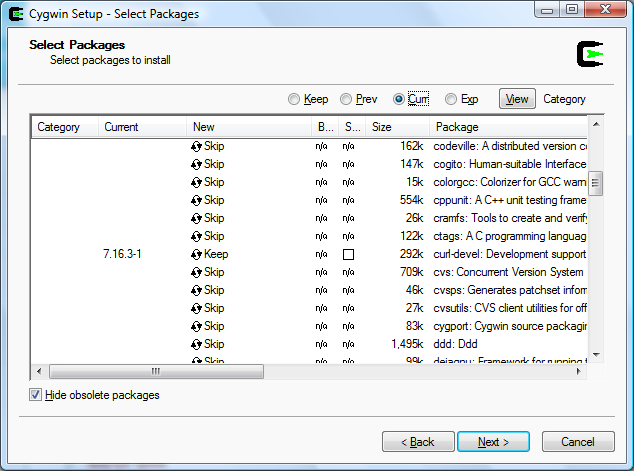The image size is (634, 471).
Task: Choose the Exp radio button
Action: pyautogui.click(x=451, y=99)
